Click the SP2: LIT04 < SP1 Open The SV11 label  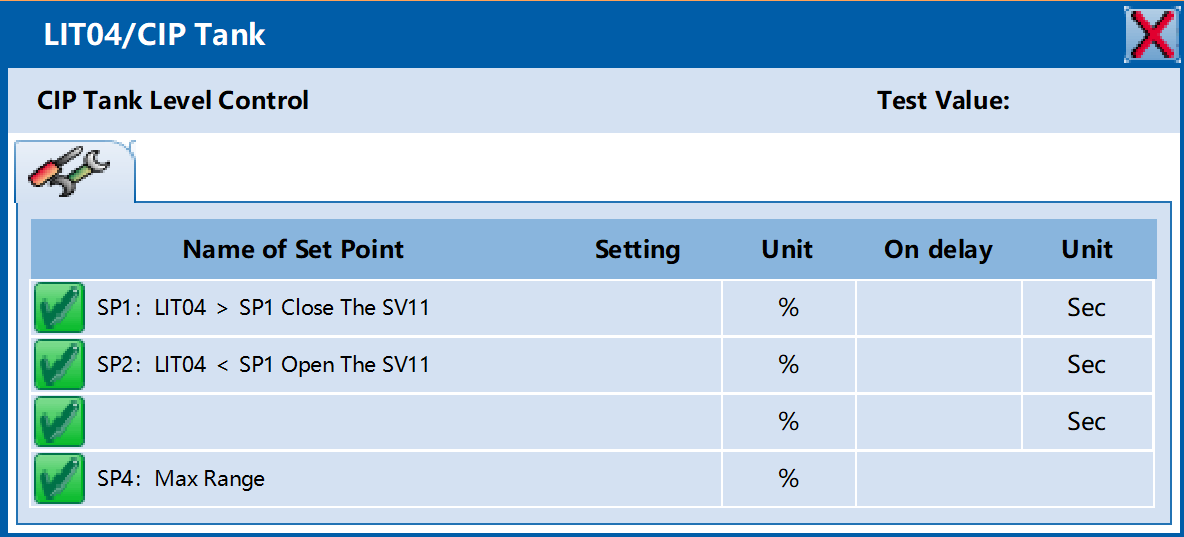[x=264, y=365]
